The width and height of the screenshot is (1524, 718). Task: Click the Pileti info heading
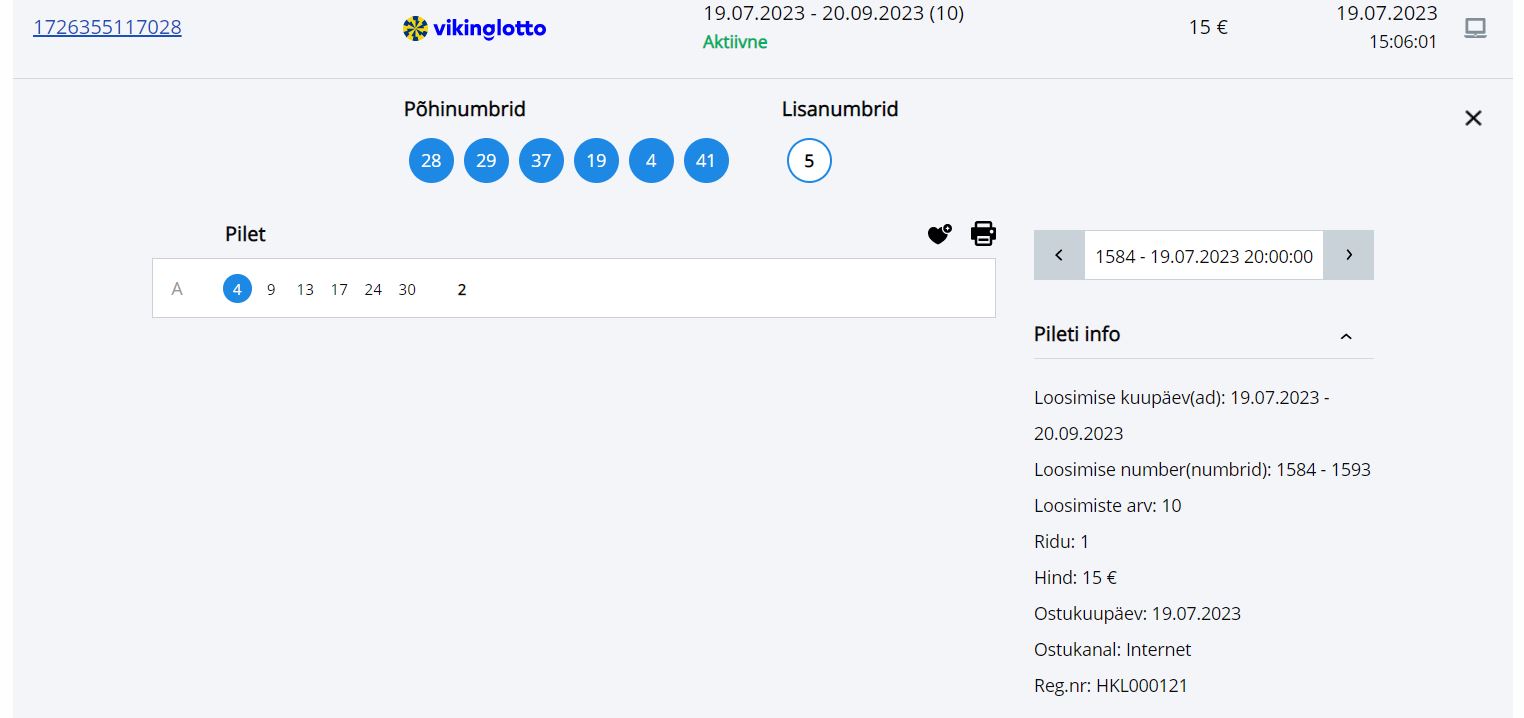pos(1076,335)
